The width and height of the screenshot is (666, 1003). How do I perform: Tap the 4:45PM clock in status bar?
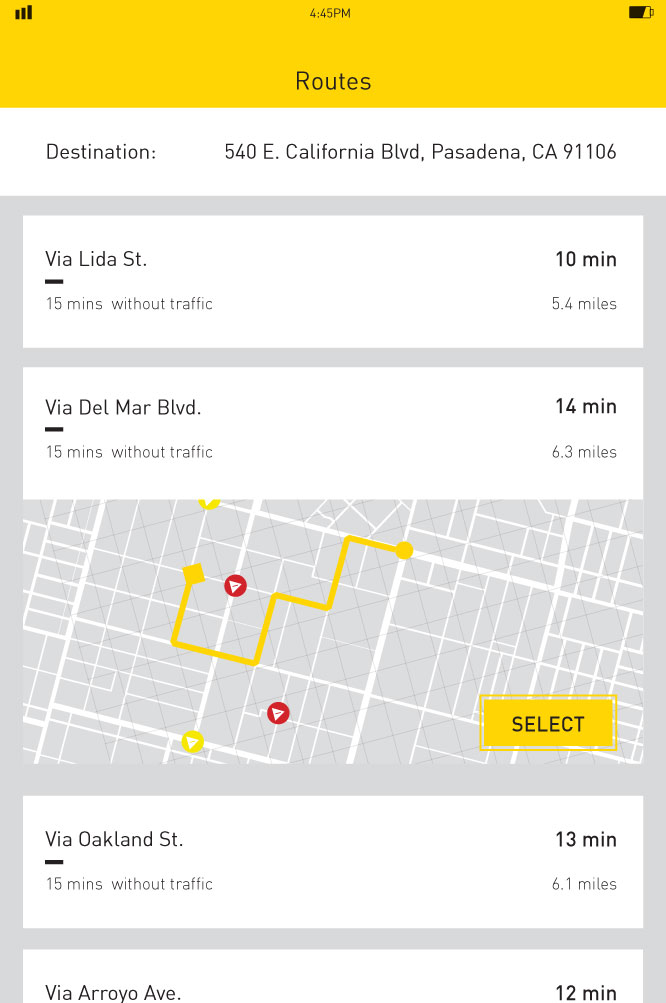click(x=330, y=13)
